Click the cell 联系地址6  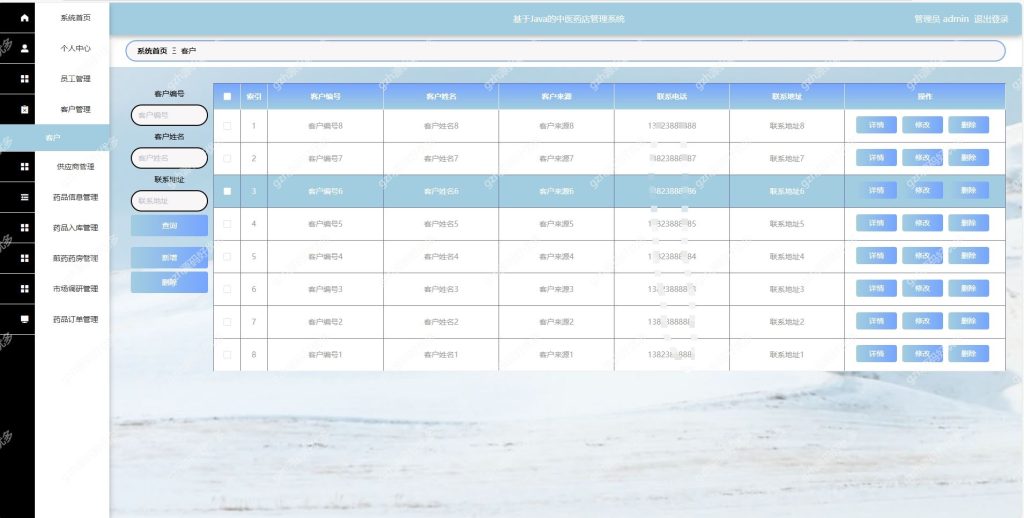787,191
